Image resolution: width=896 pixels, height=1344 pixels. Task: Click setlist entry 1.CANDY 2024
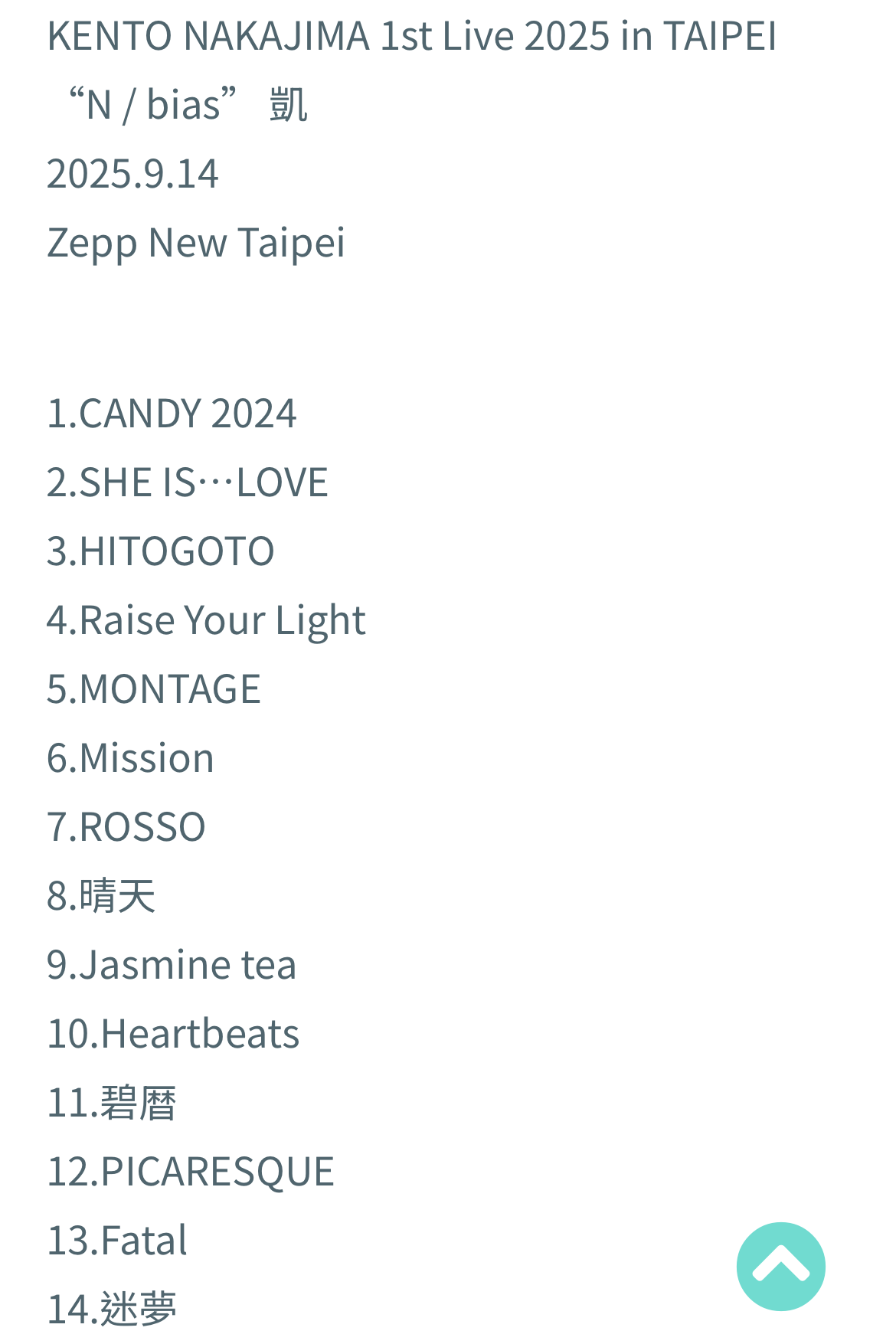pos(172,414)
